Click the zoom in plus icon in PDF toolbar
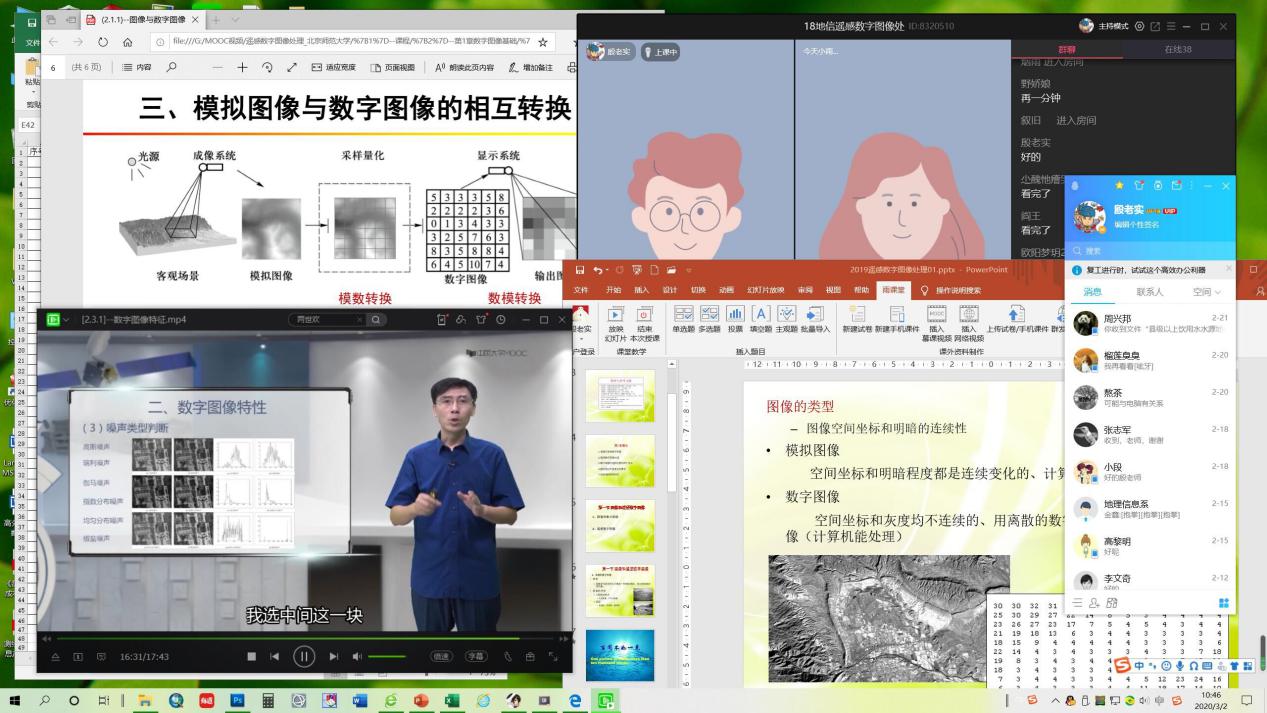Viewport: 1267px width, 713px height. tap(242, 68)
